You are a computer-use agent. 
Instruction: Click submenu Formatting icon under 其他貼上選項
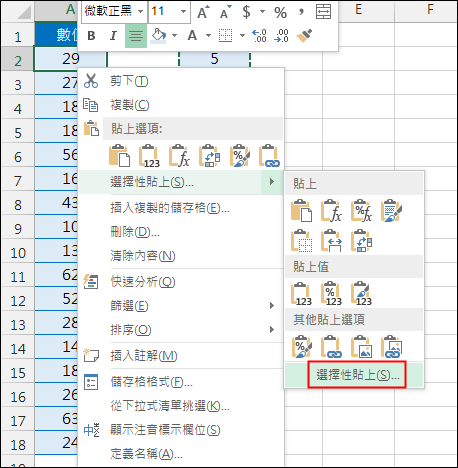click(301, 347)
